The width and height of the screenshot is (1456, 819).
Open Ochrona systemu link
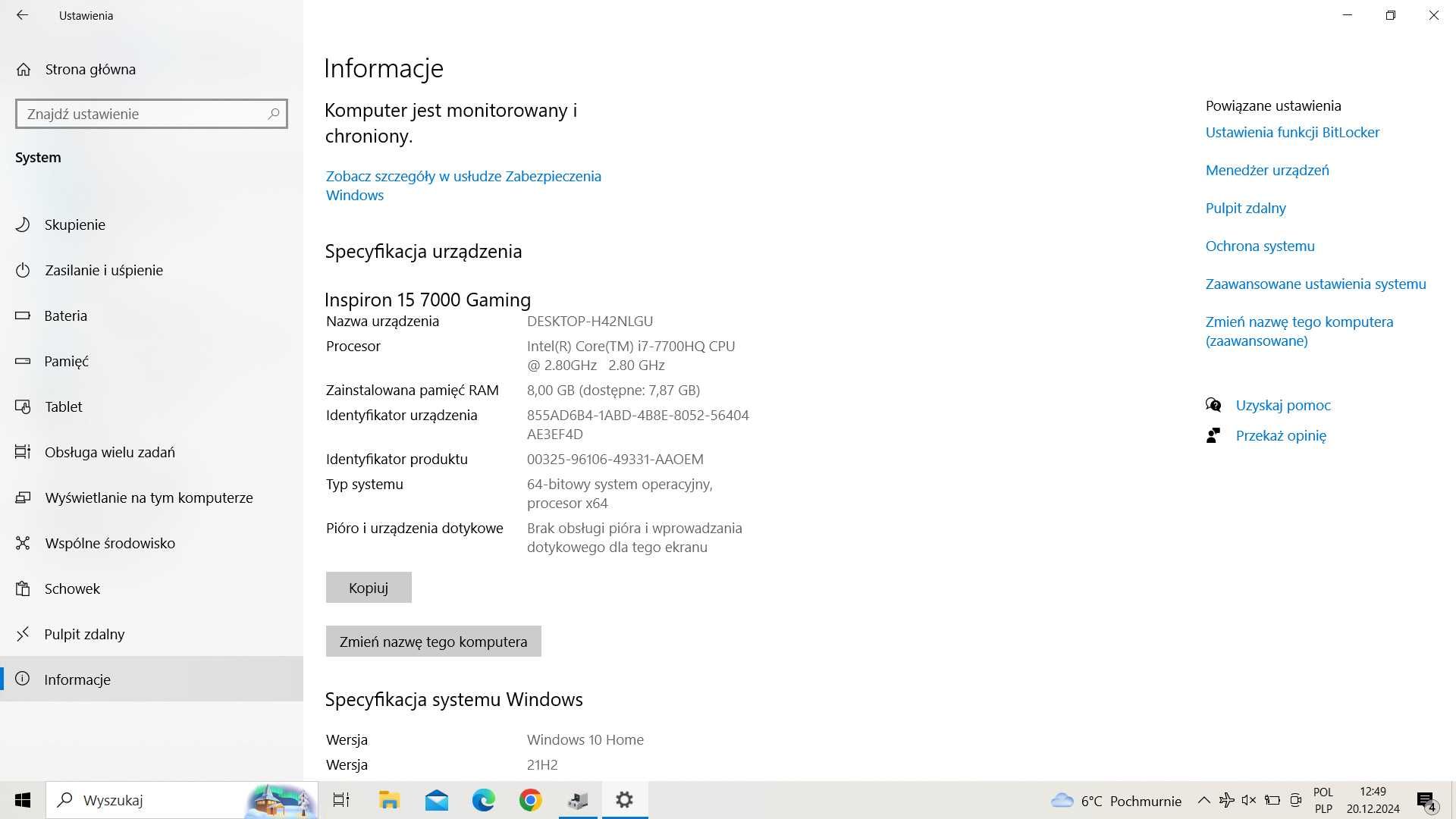pos(1260,246)
